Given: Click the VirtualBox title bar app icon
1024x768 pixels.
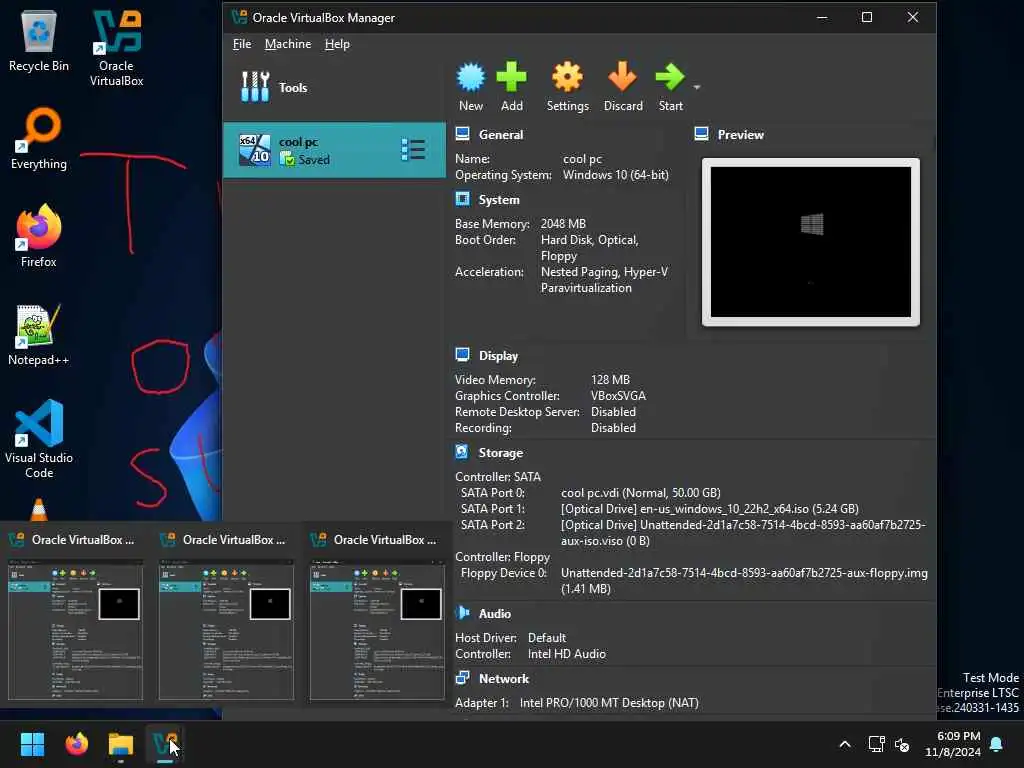Looking at the screenshot, I should [x=240, y=18].
